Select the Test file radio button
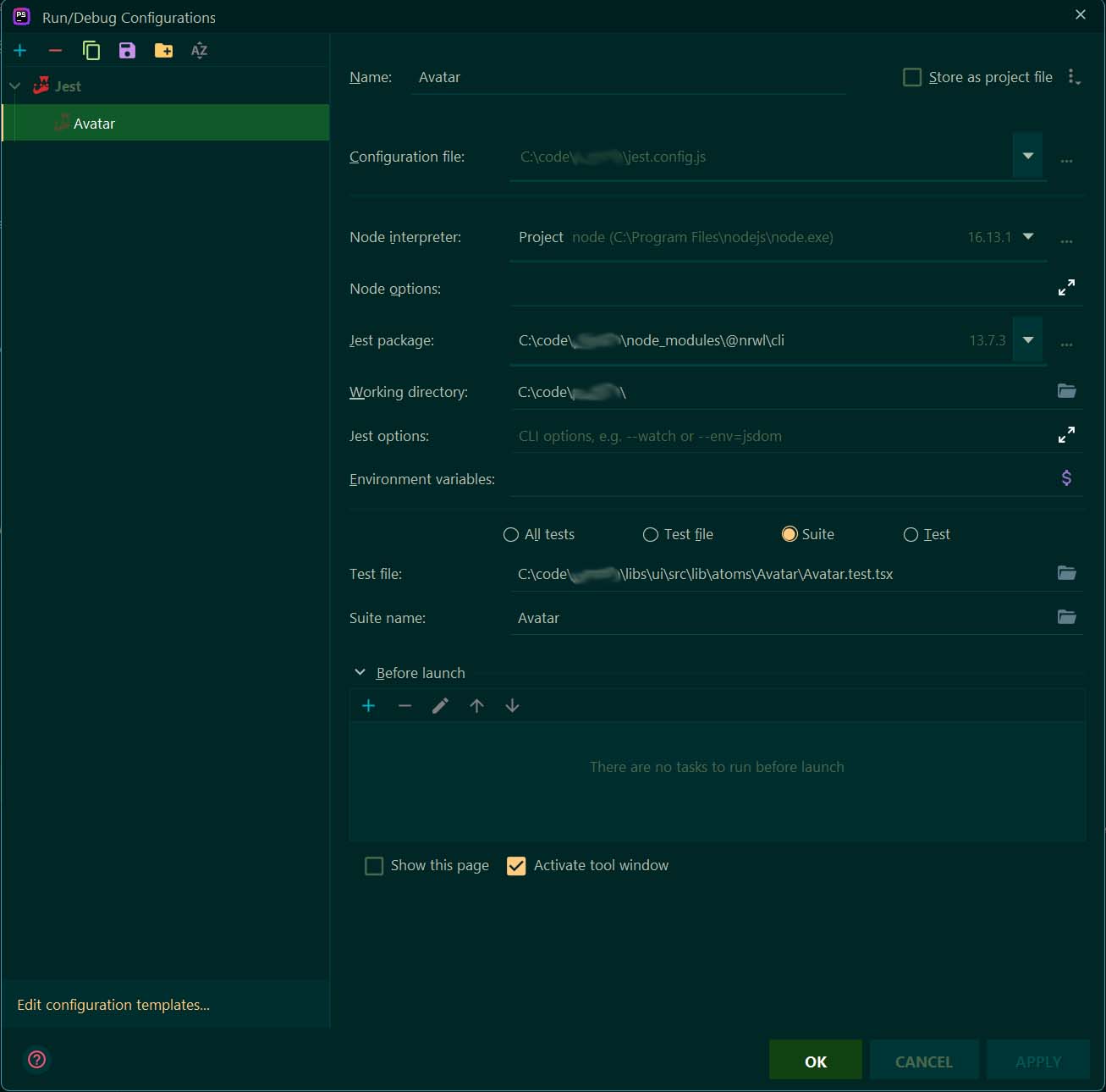This screenshot has width=1106, height=1092. (651, 534)
